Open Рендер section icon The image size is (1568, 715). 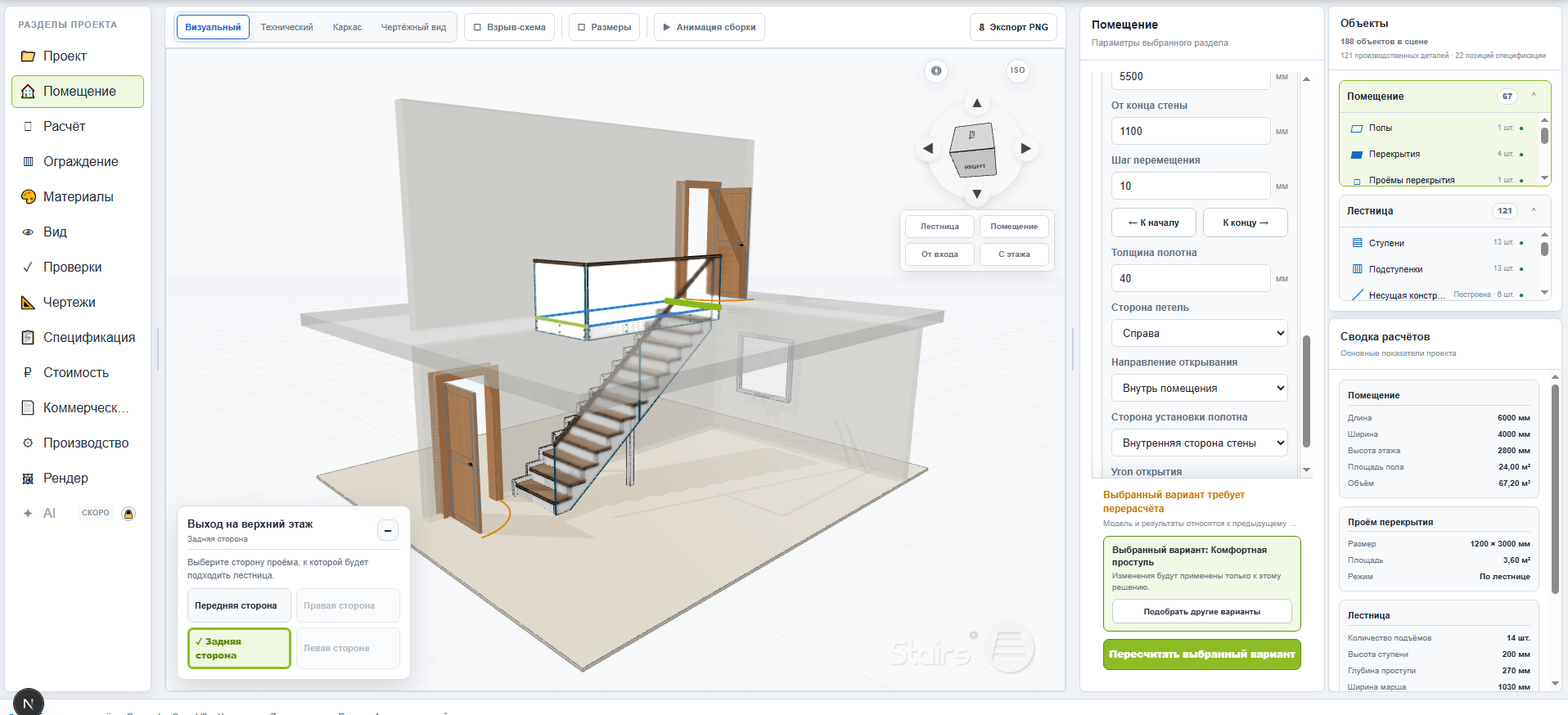pos(28,479)
